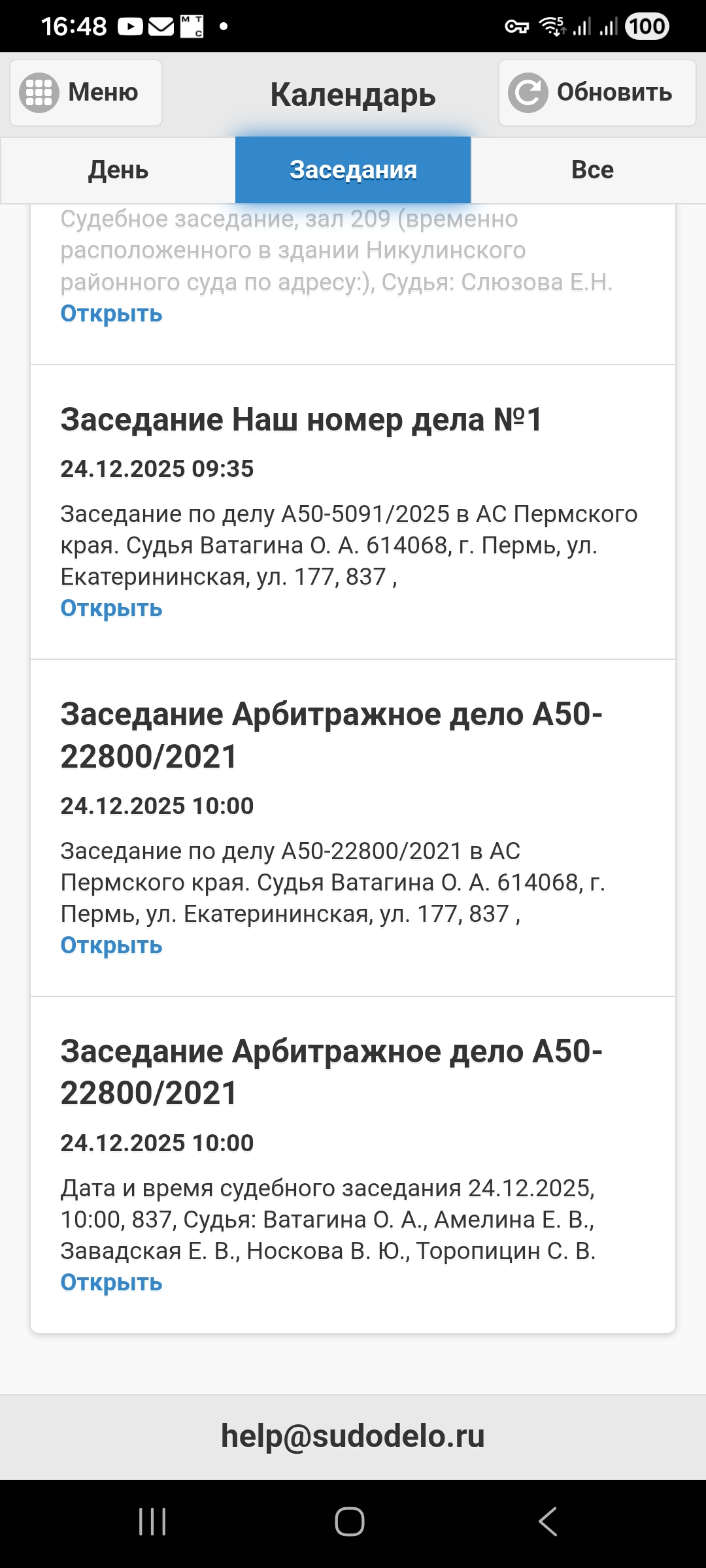Switch to the День tab
The width and height of the screenshot is (706, 1568).
point(118,170)
